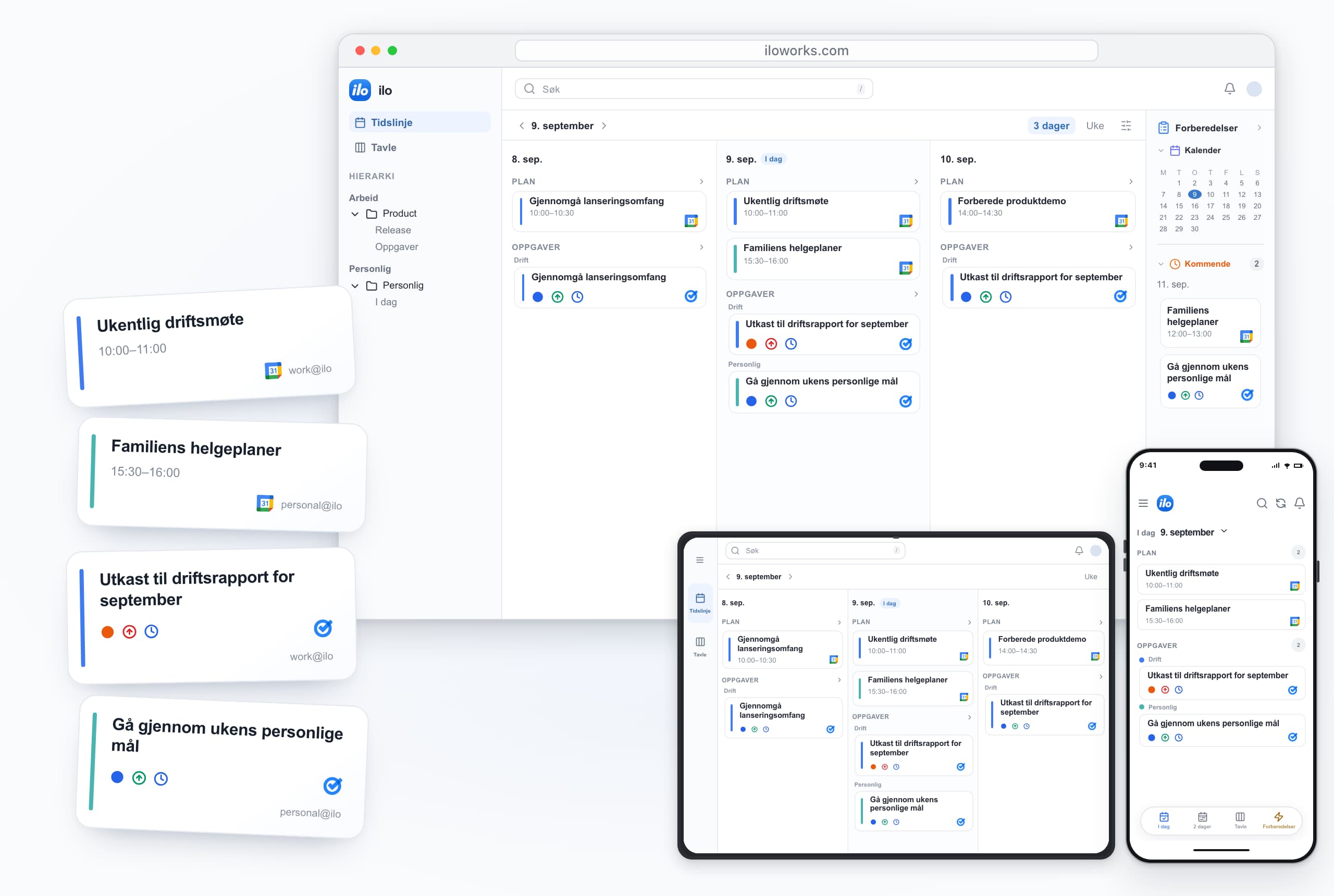Go to next day with right chevron beside 9. september
The height and width of the screenshot is (896, 1334).
[604, 126]
